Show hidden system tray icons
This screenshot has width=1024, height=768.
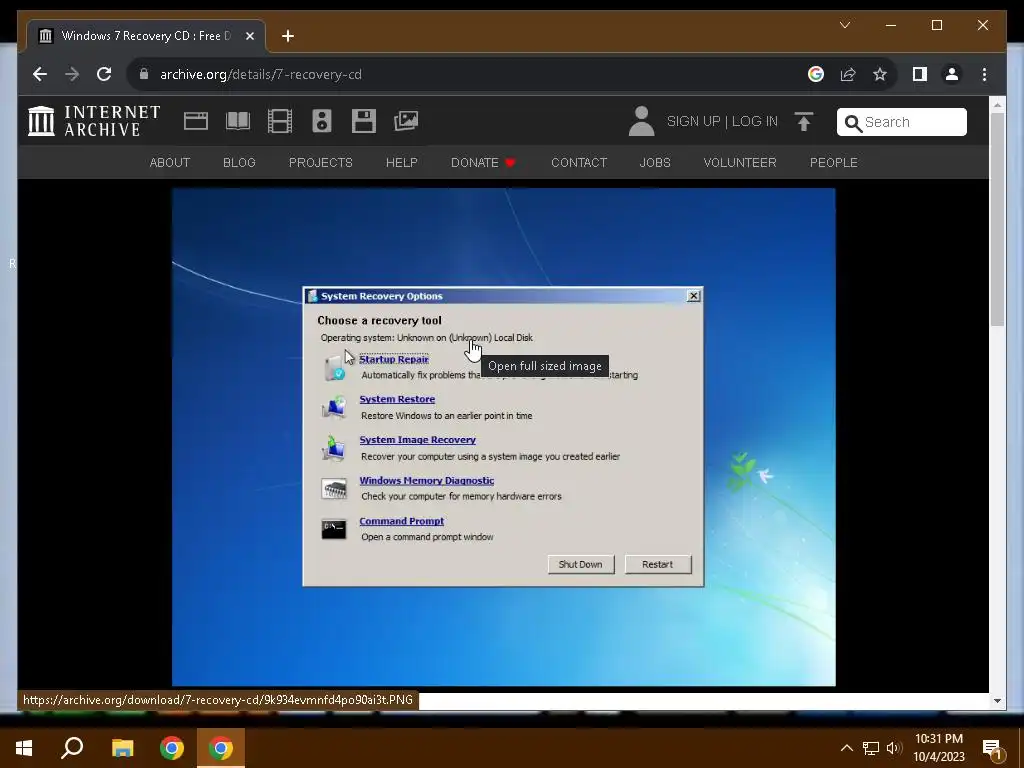(x=846, y=748)
